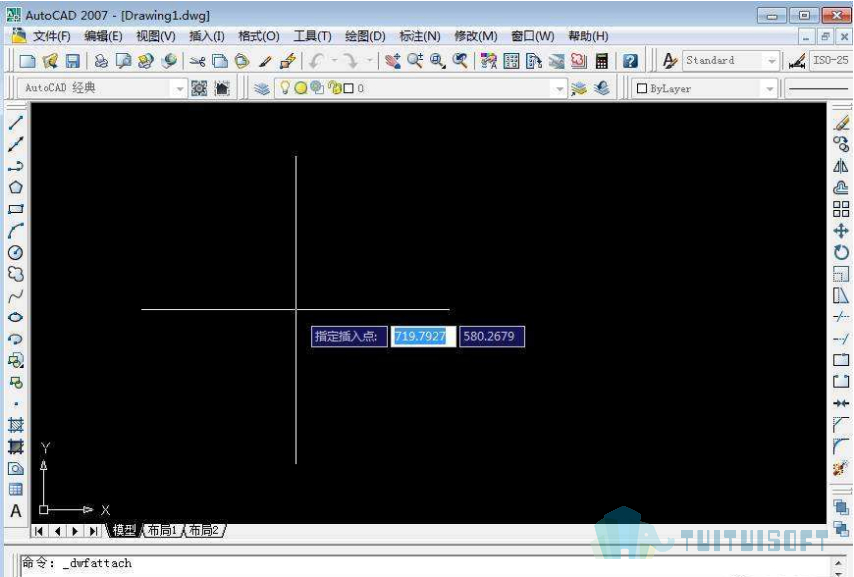Choose the Array tool
This screenshot has width=854, height=577.
(841, 209)
